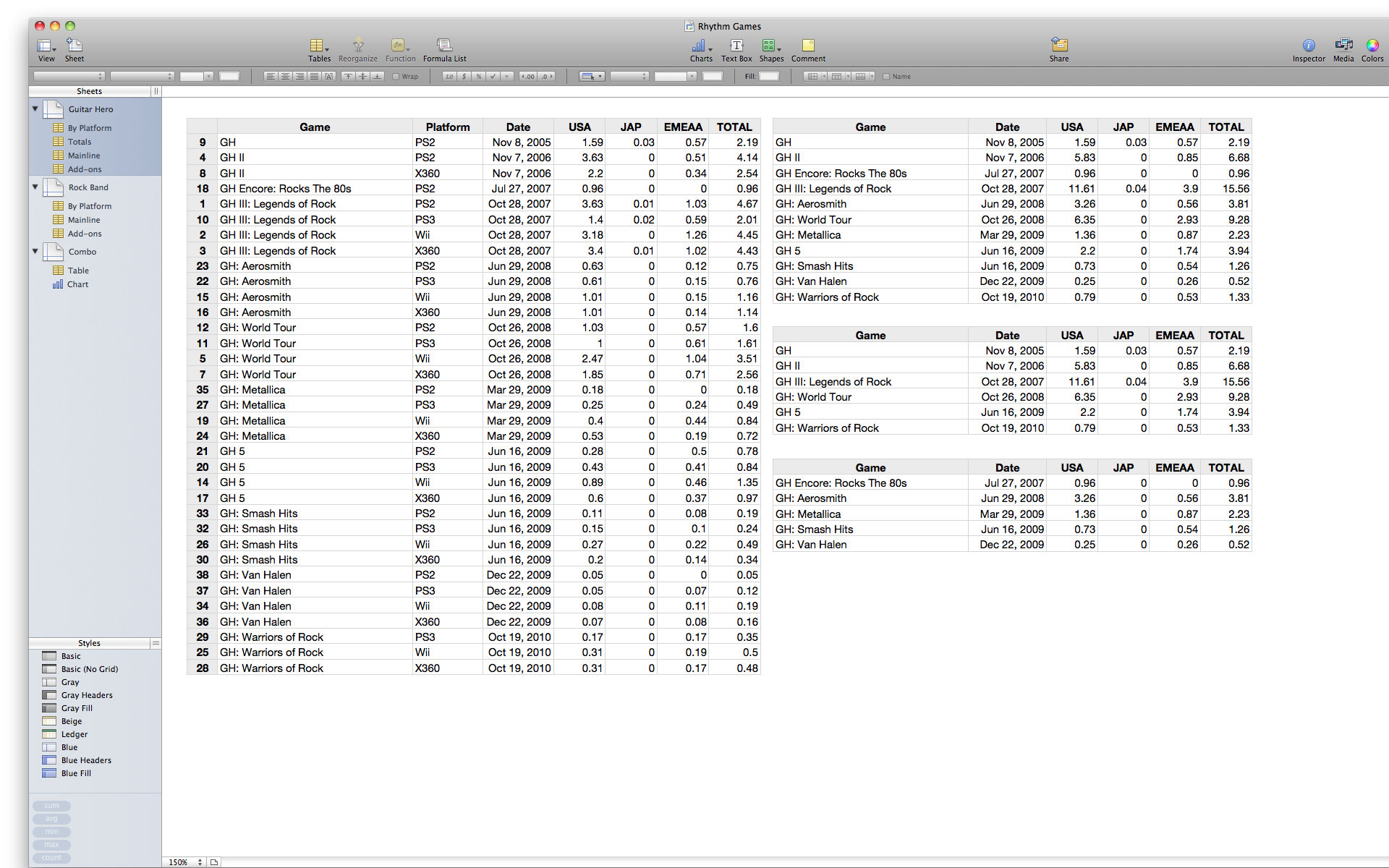Image resolution: width=1389 pixels, height=868 pixels.
Task: Click the count quick-calculation button
Action: point(51,858)
